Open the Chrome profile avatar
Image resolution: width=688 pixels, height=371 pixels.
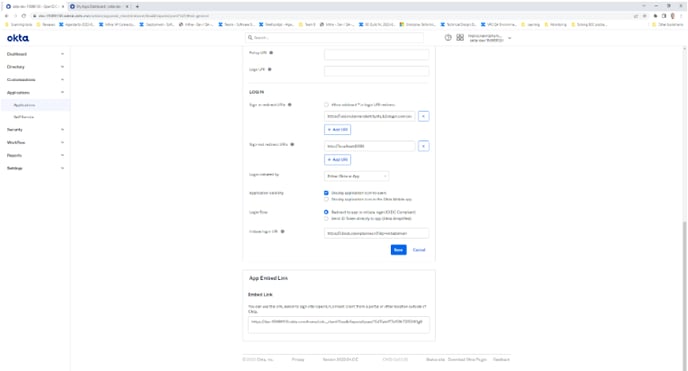tap(673, 16)
